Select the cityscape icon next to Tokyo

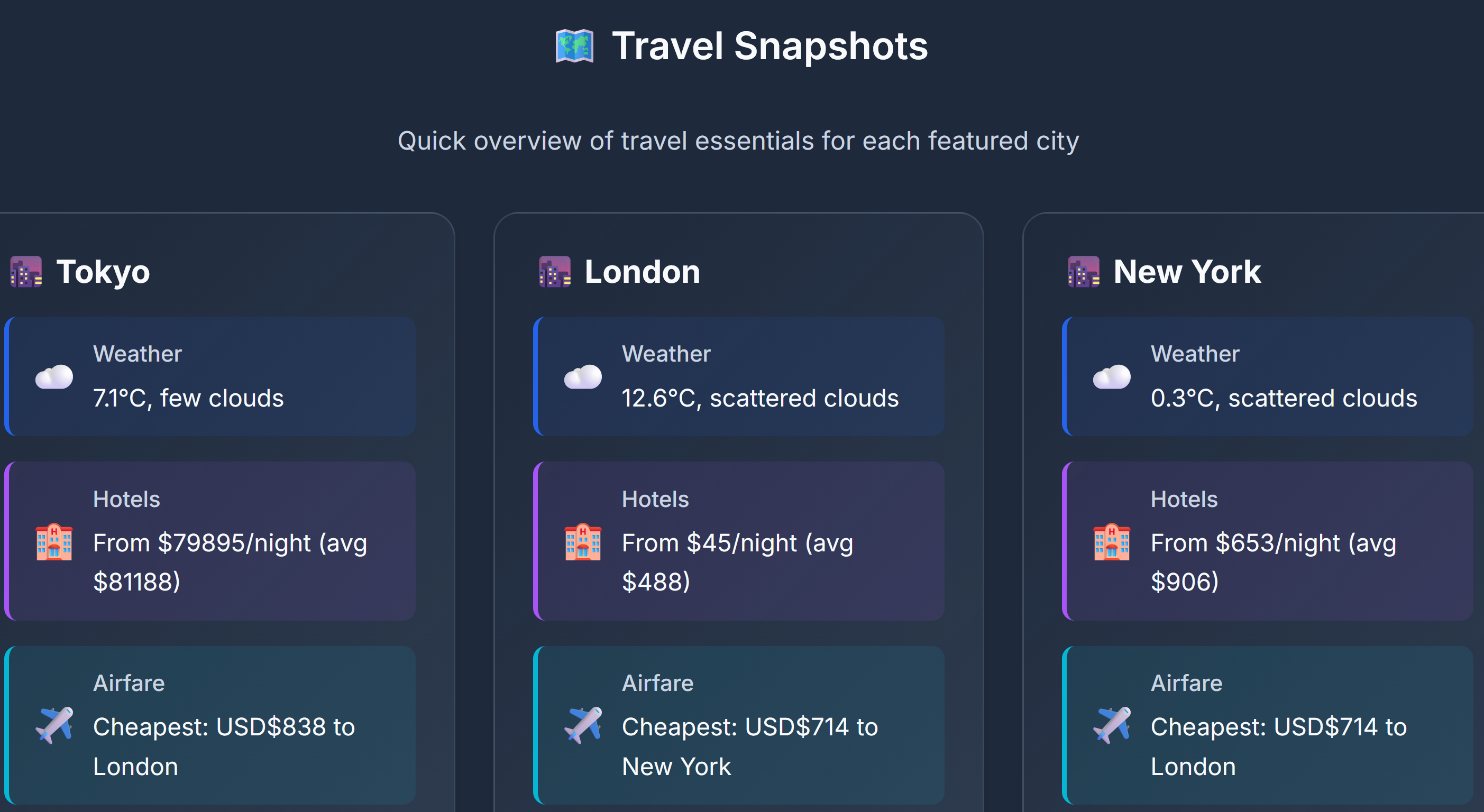25,271
